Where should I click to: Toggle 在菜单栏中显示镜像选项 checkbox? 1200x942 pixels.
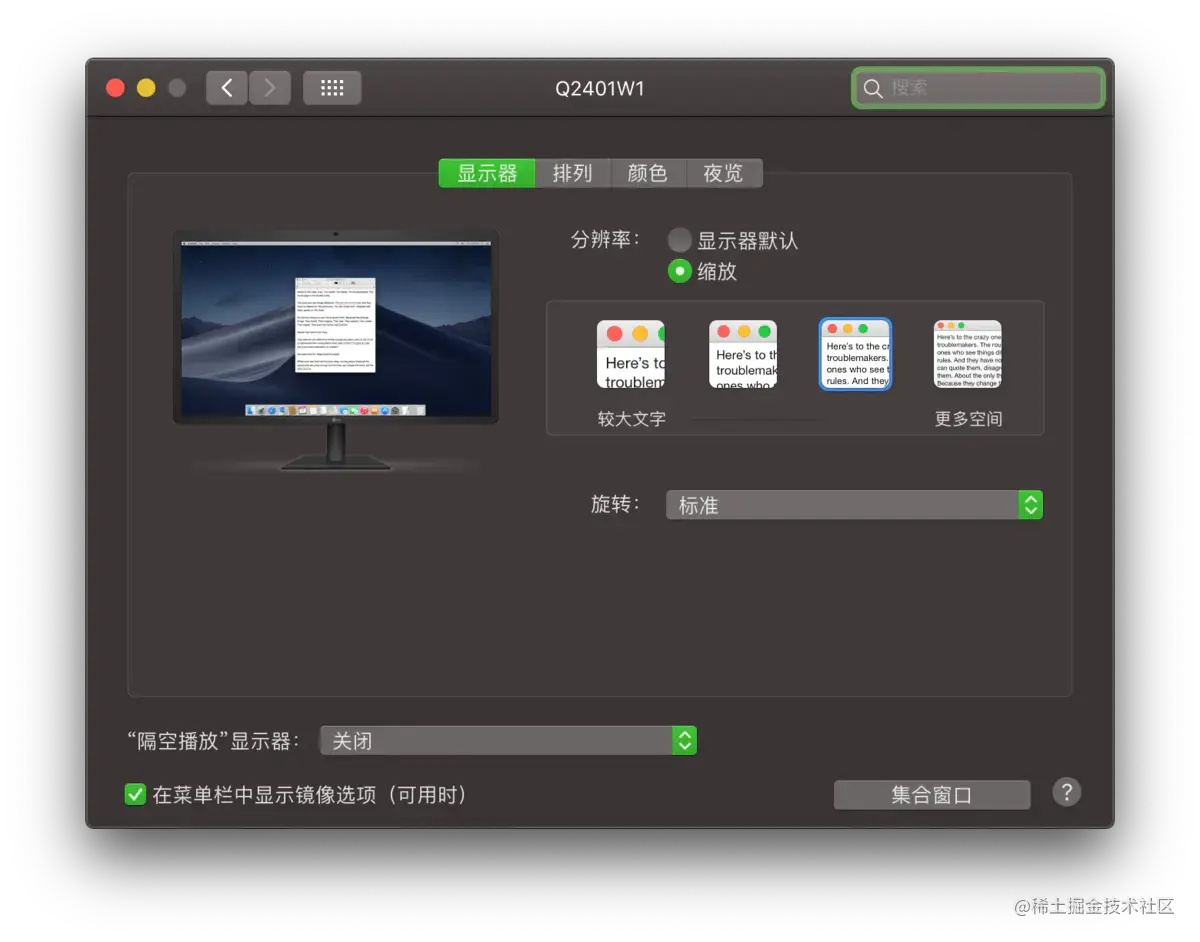pos(135,795)
